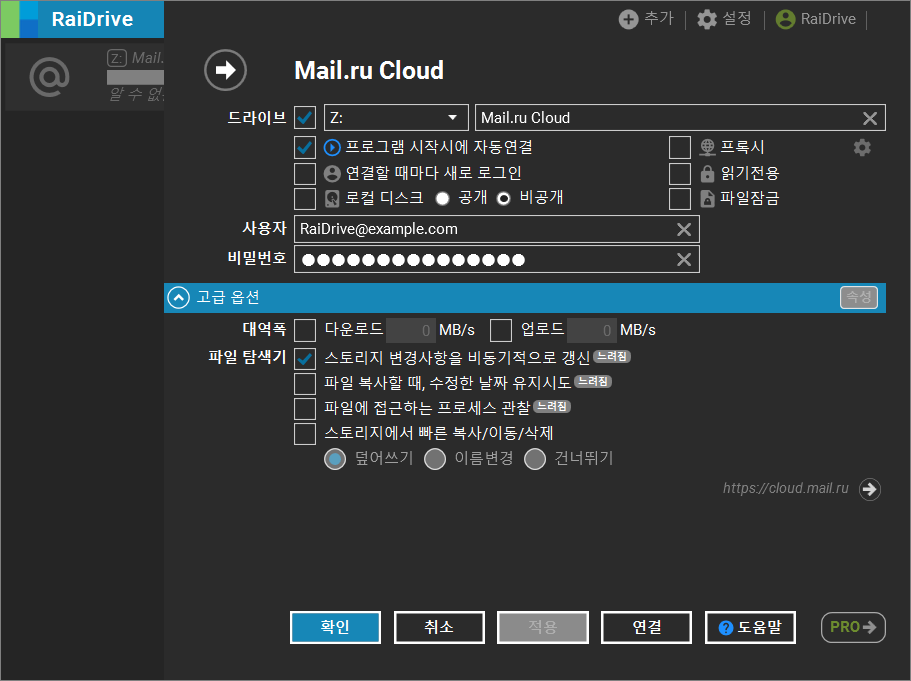Click the 설정 menu item
Screen dimensions: 911x681
737,19
